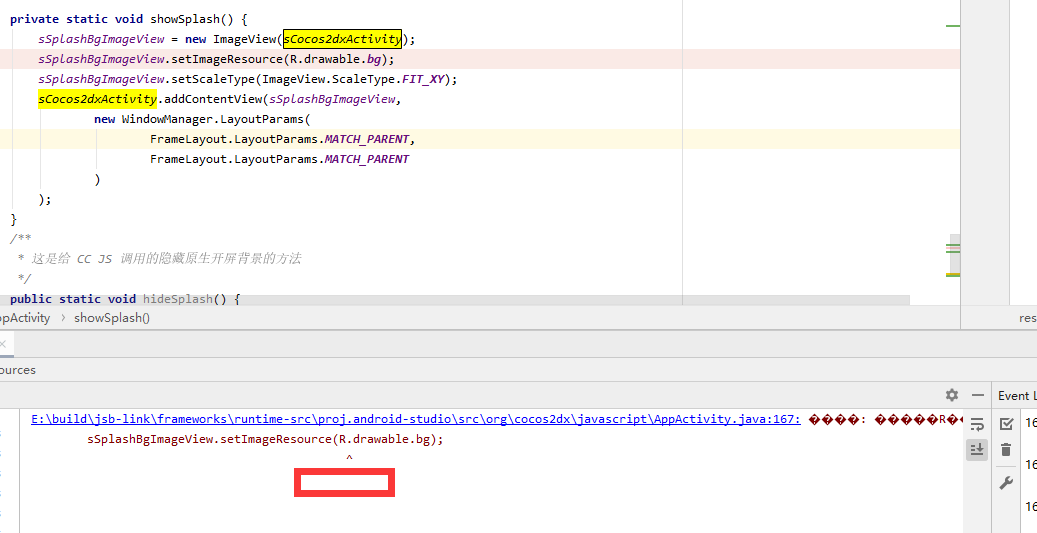This screenshot has height=533, width=1037.
Task: Click R.drawable.bg in the editor code
Action: 335,60
